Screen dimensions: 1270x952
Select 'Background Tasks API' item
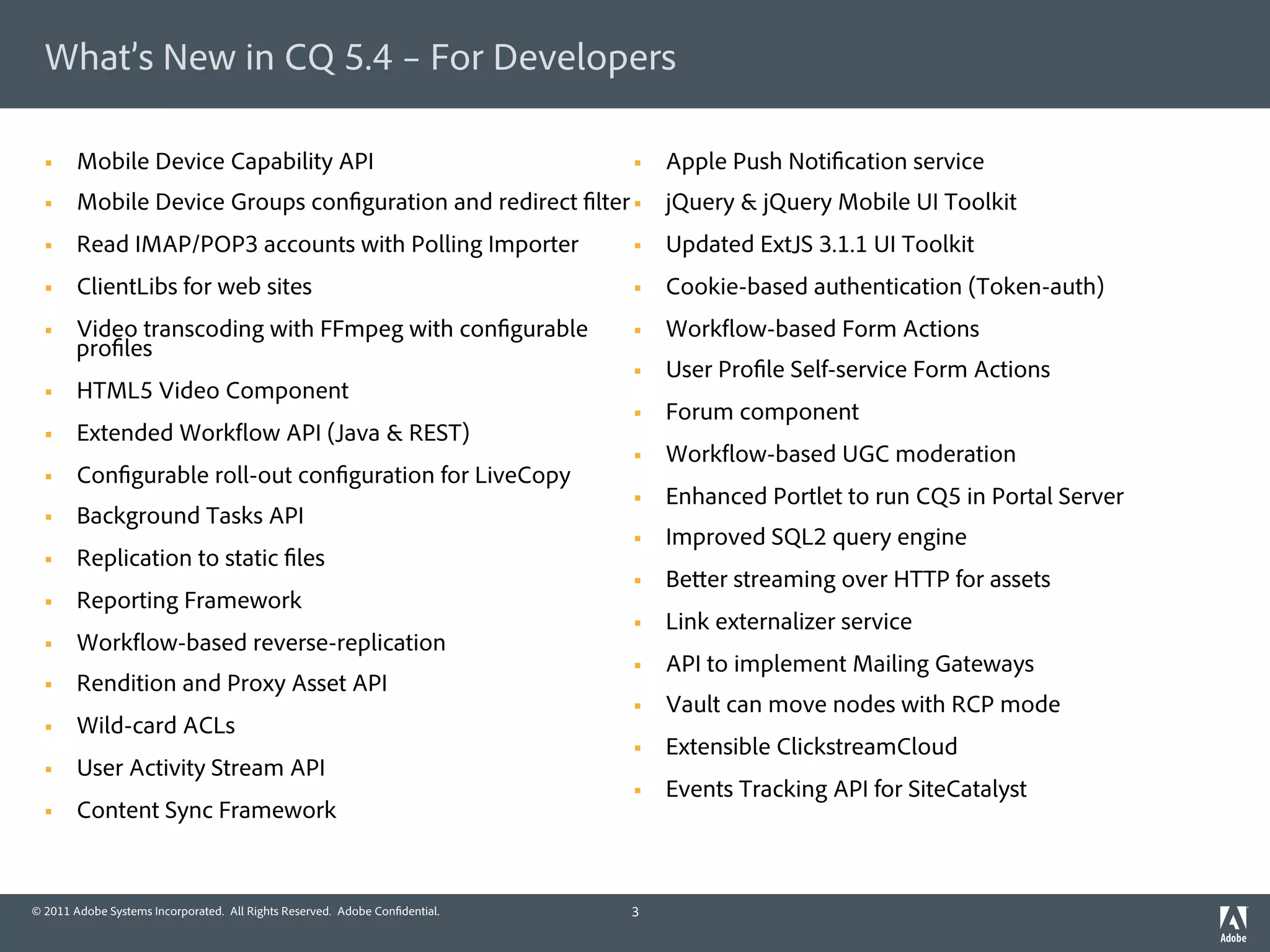190,516
